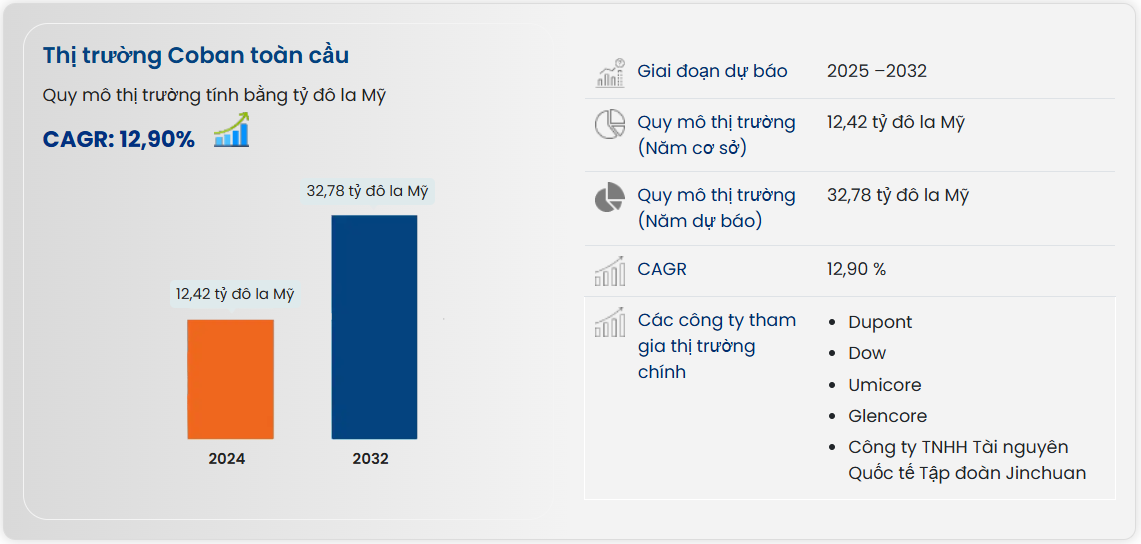Click the outlined pie chart icon for Năm cơ sở
This screenshot has width=1141, height=544.
[610, 124]
